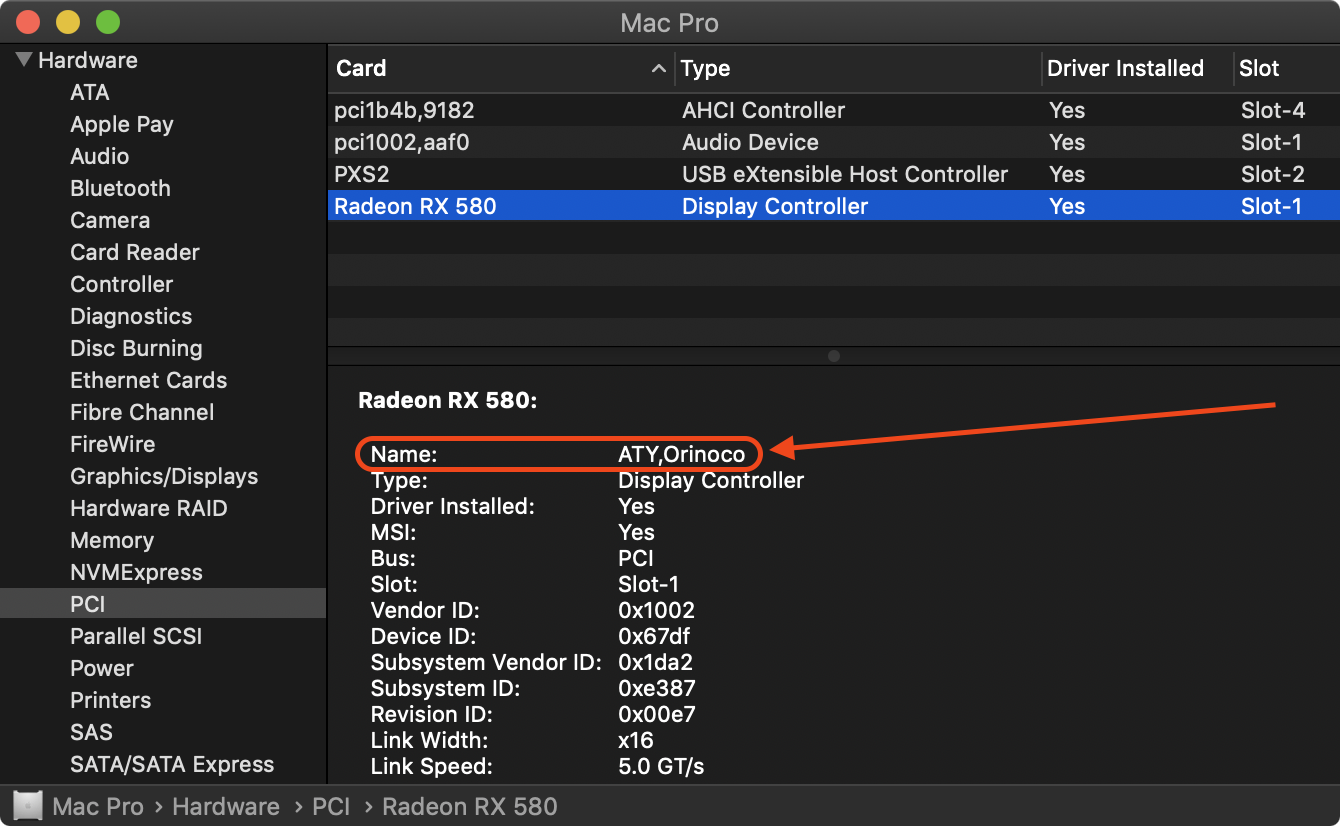Select Audio hardware category
Viewport: 1340px width, 826px height.
pos(99,156)
